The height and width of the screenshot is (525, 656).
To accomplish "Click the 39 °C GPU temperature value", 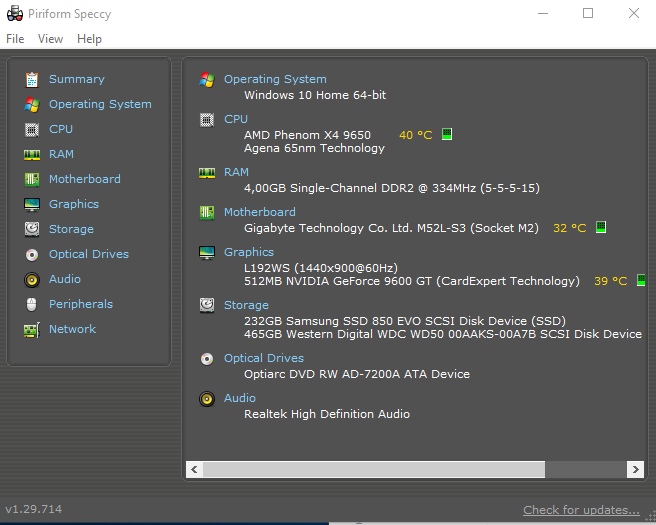I will [x=610, y=281].
